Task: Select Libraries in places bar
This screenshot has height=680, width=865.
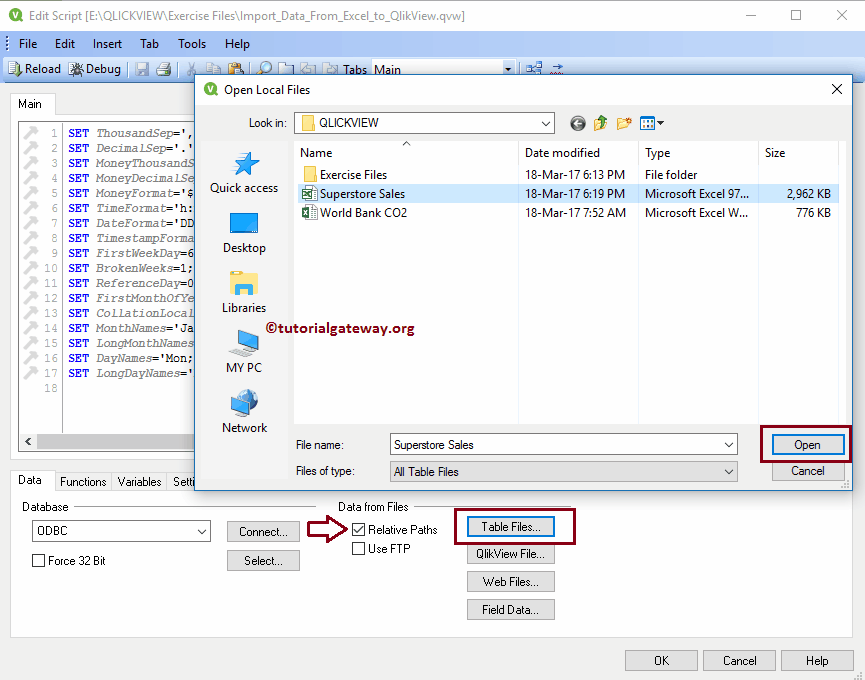Action: pos(244,293)
